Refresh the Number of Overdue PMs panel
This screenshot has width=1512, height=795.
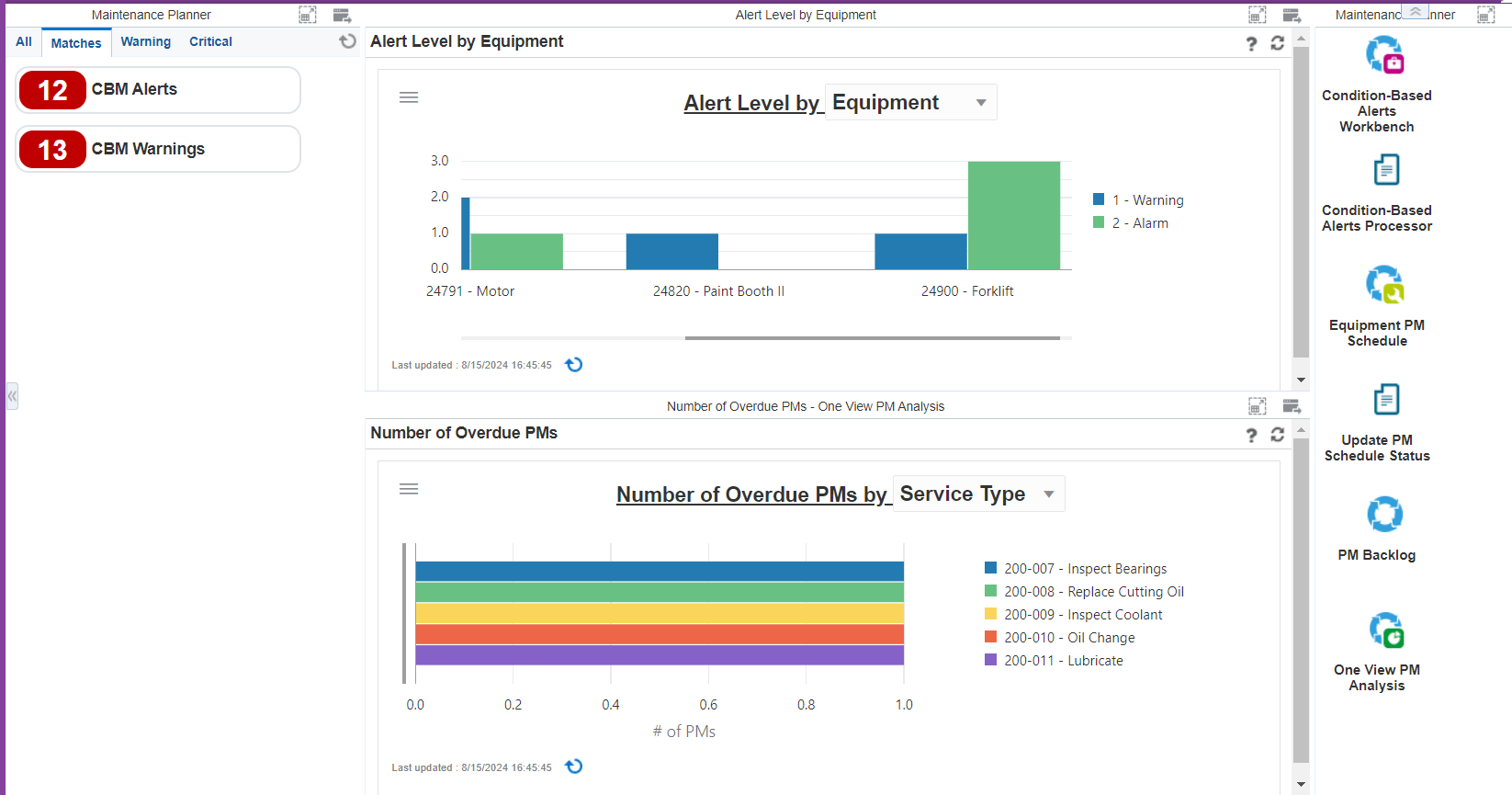tap(1277, 435)
